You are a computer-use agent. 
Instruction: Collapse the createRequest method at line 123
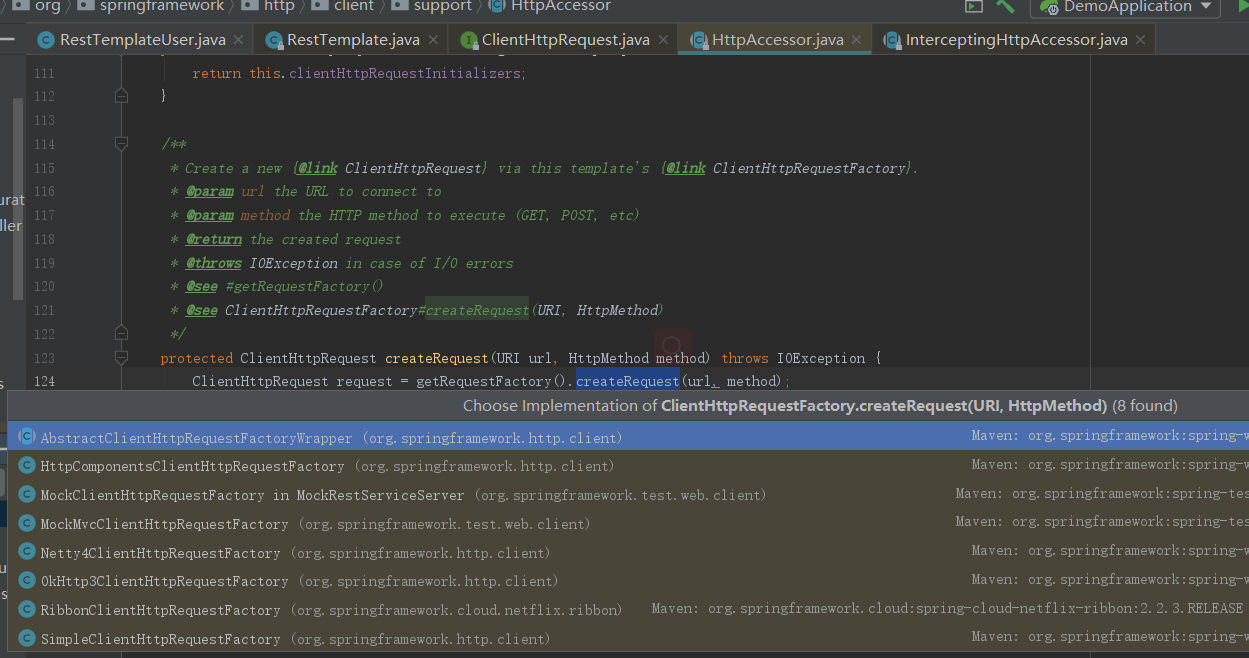[x=121, y=357]
